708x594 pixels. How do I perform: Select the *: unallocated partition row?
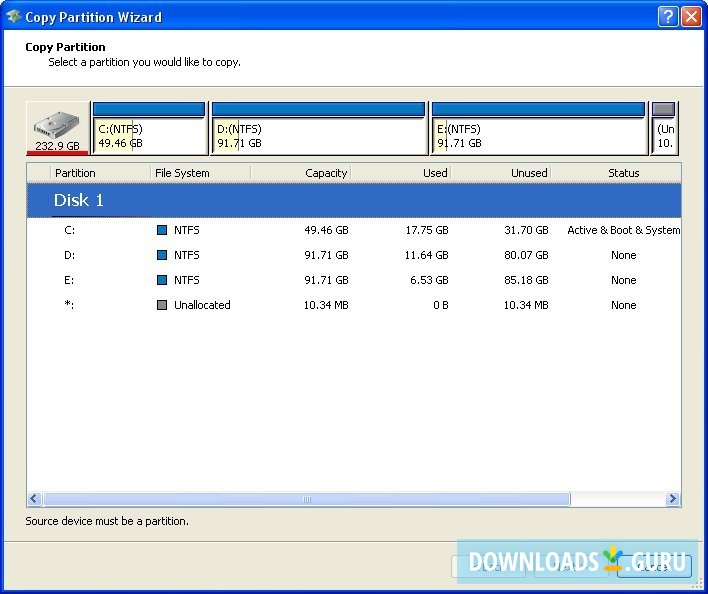click(x=354, y=305)
